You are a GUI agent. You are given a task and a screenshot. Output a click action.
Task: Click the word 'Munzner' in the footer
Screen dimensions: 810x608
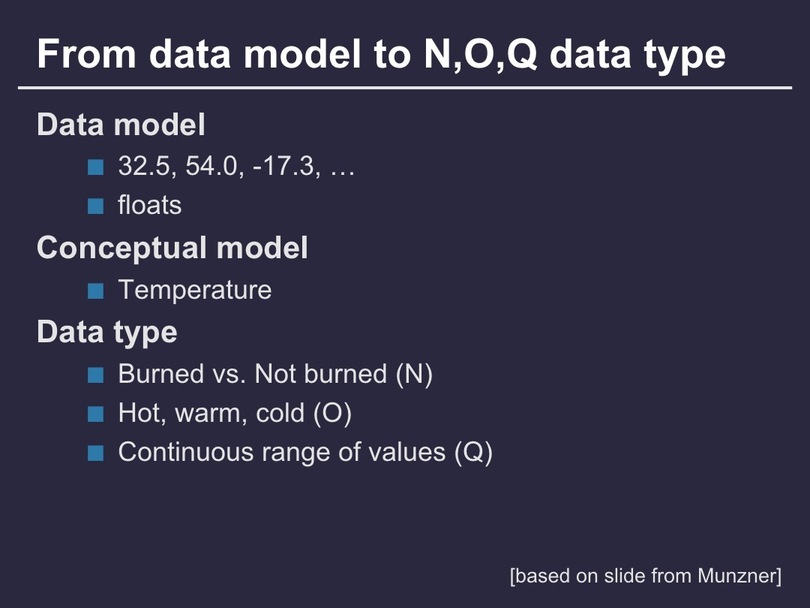point(737,575)
